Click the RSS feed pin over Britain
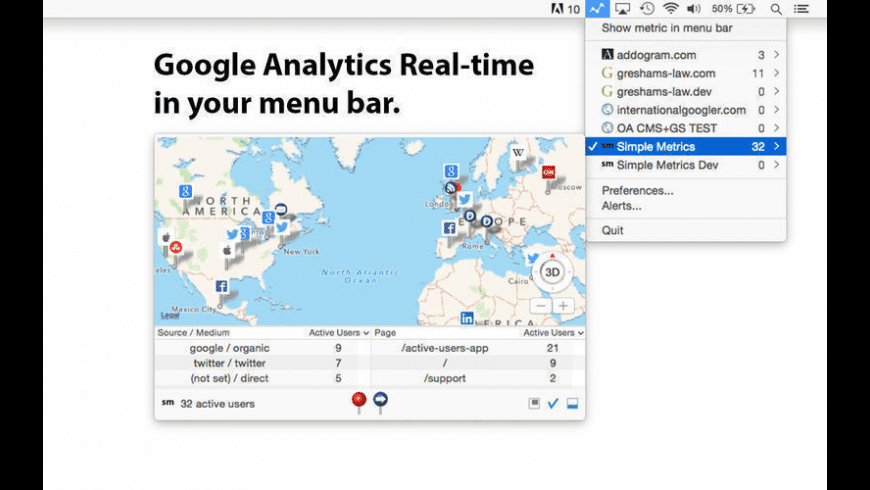 (x=451, y=188)
